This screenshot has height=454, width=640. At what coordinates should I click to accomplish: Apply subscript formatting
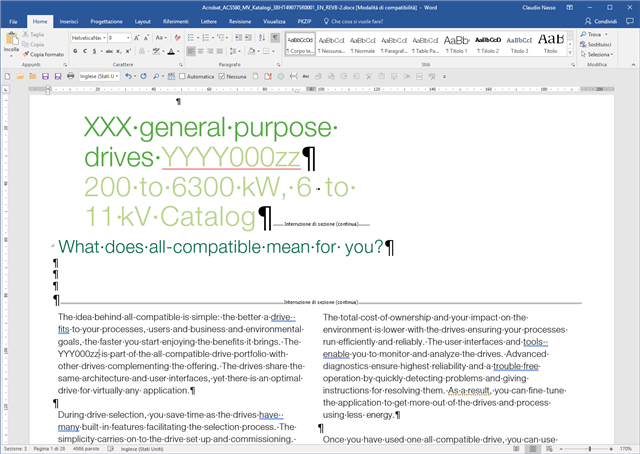click(118, 51)
